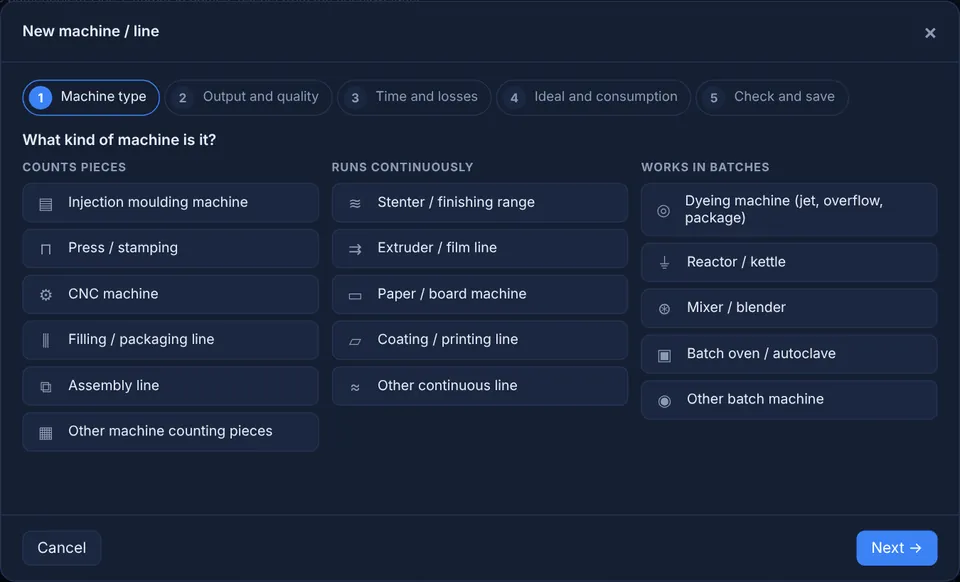
Task: Cancel the new machine dialog
Action: (62, 548)
